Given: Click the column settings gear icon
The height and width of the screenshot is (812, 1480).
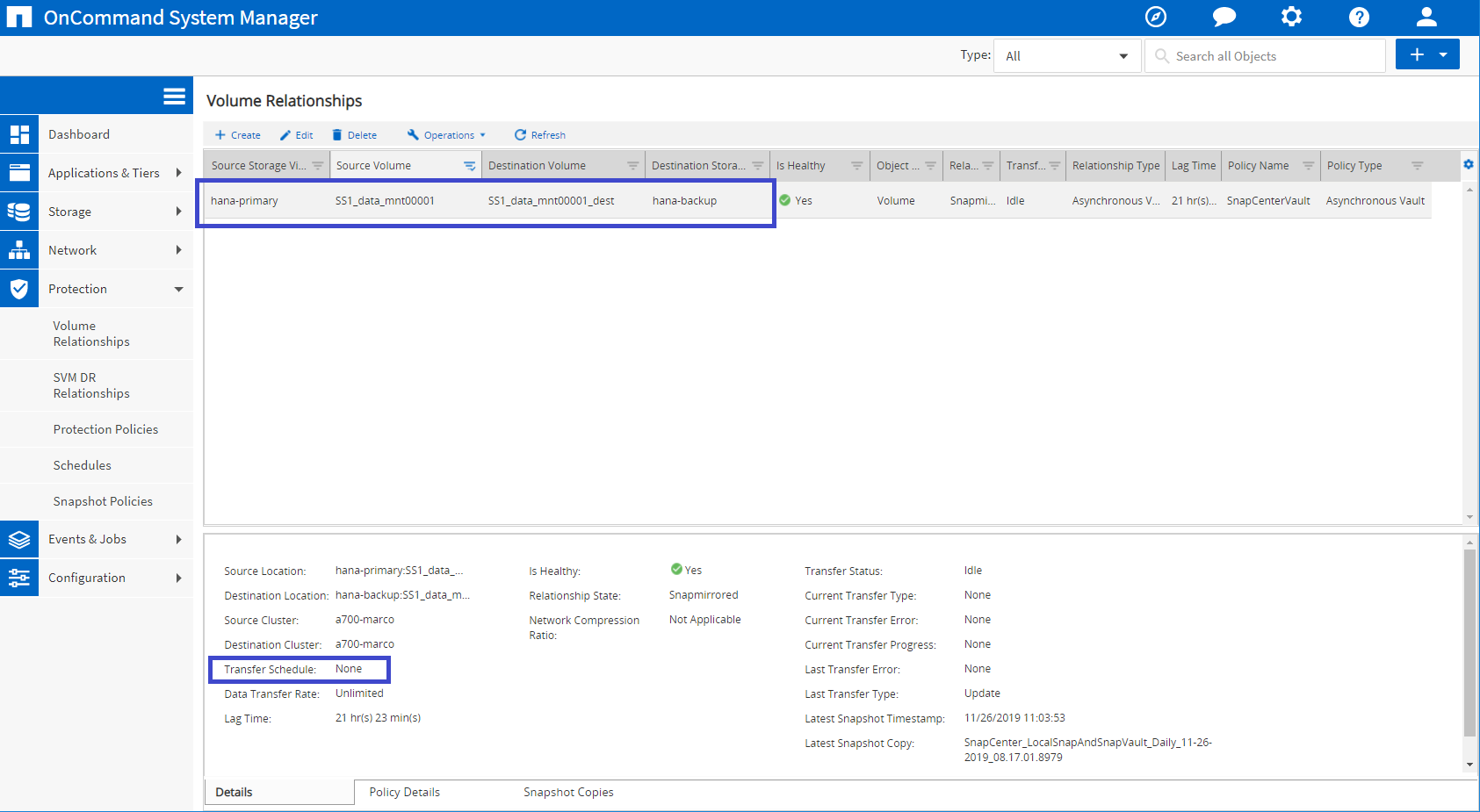Looking at the screenshot, I should [1469, 164].
